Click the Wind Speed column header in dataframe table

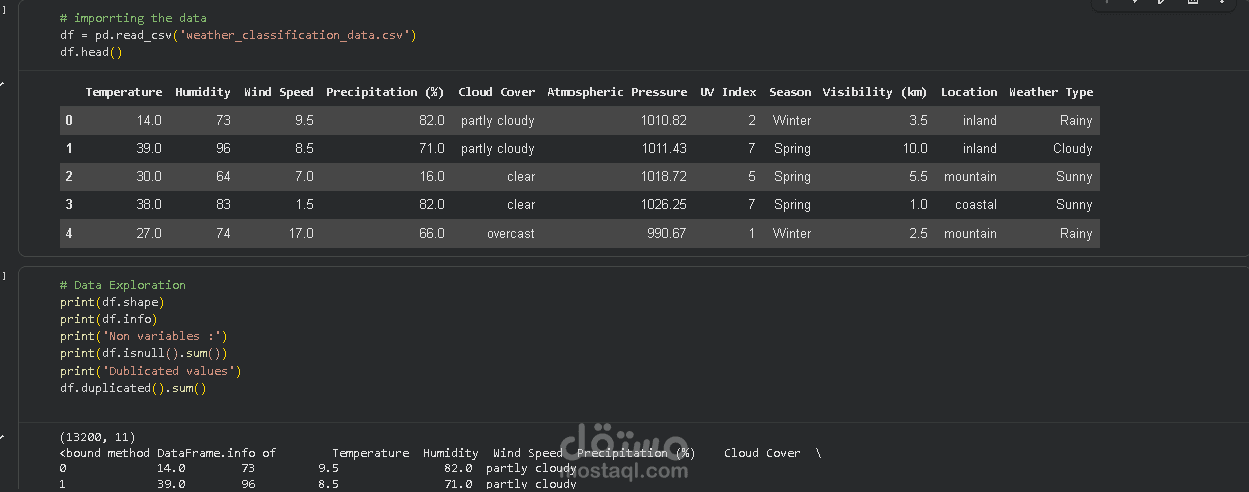[279, 92]
